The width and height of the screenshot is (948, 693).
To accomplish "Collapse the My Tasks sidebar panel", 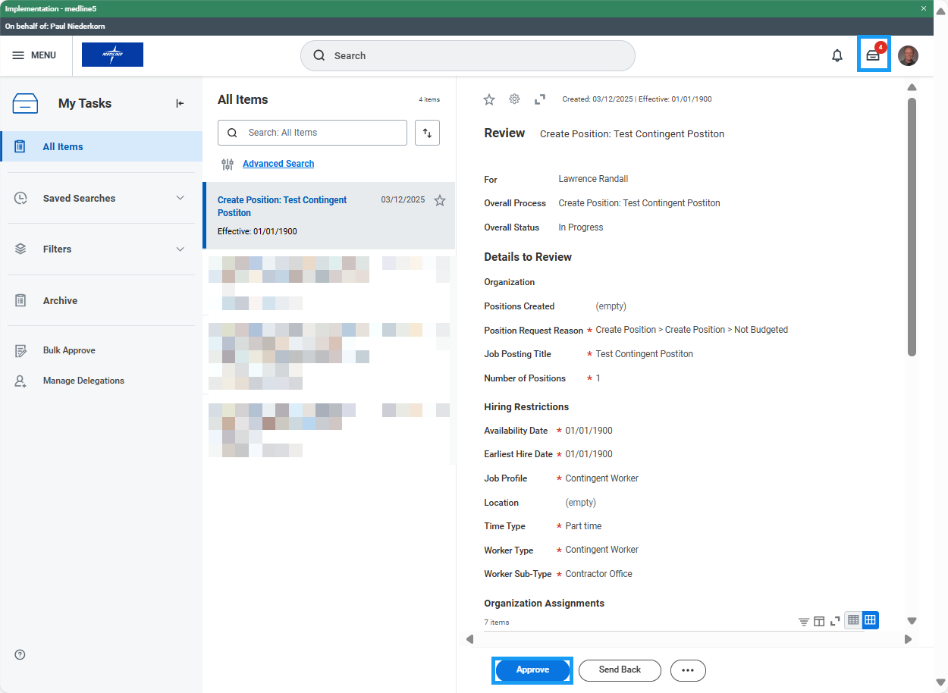I will click(180, 102).
